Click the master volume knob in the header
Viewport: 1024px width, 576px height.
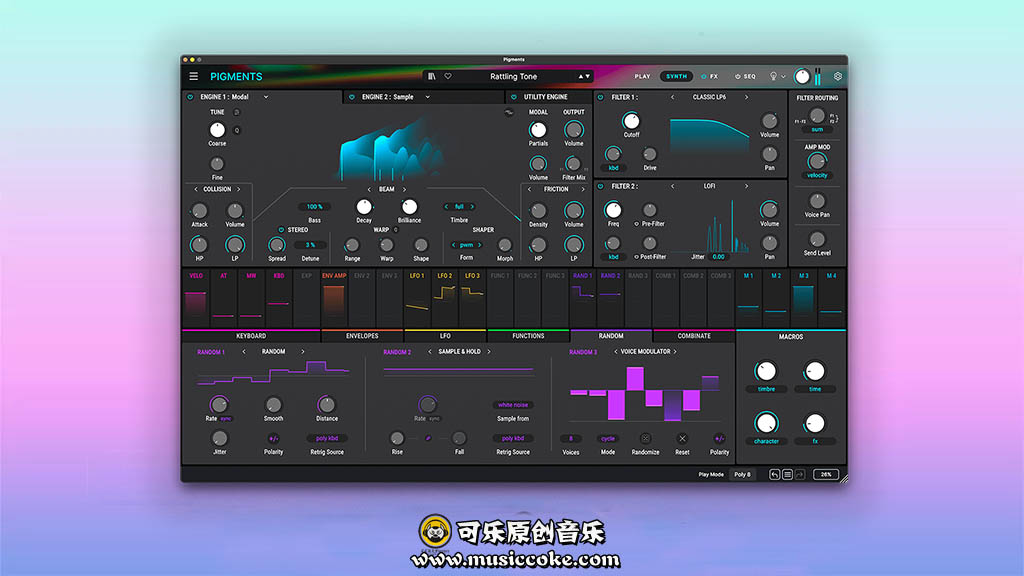tap(802, 76)
